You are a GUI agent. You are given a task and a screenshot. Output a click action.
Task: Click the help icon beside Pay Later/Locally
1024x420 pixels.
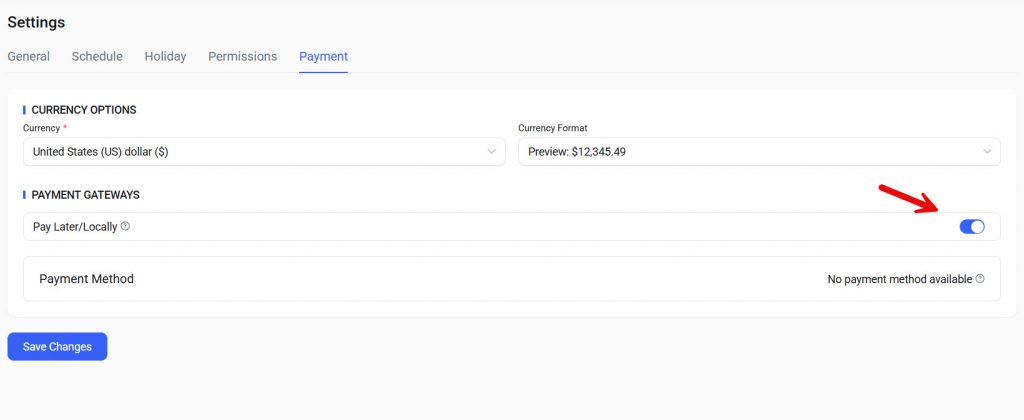tap(125, 226)
